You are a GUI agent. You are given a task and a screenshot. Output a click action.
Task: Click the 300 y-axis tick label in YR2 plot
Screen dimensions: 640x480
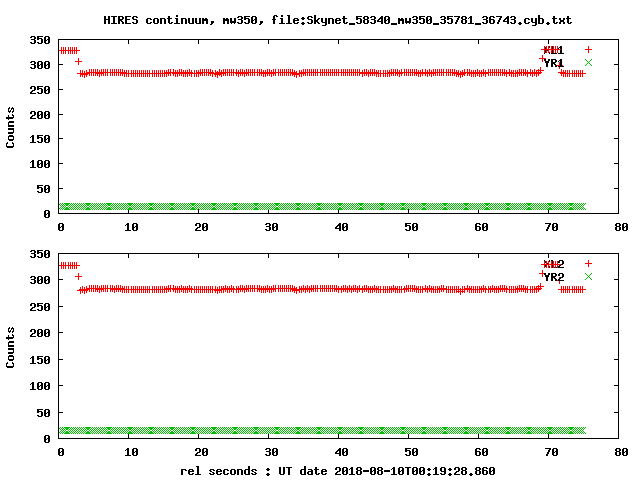click(x=40, y=280)
